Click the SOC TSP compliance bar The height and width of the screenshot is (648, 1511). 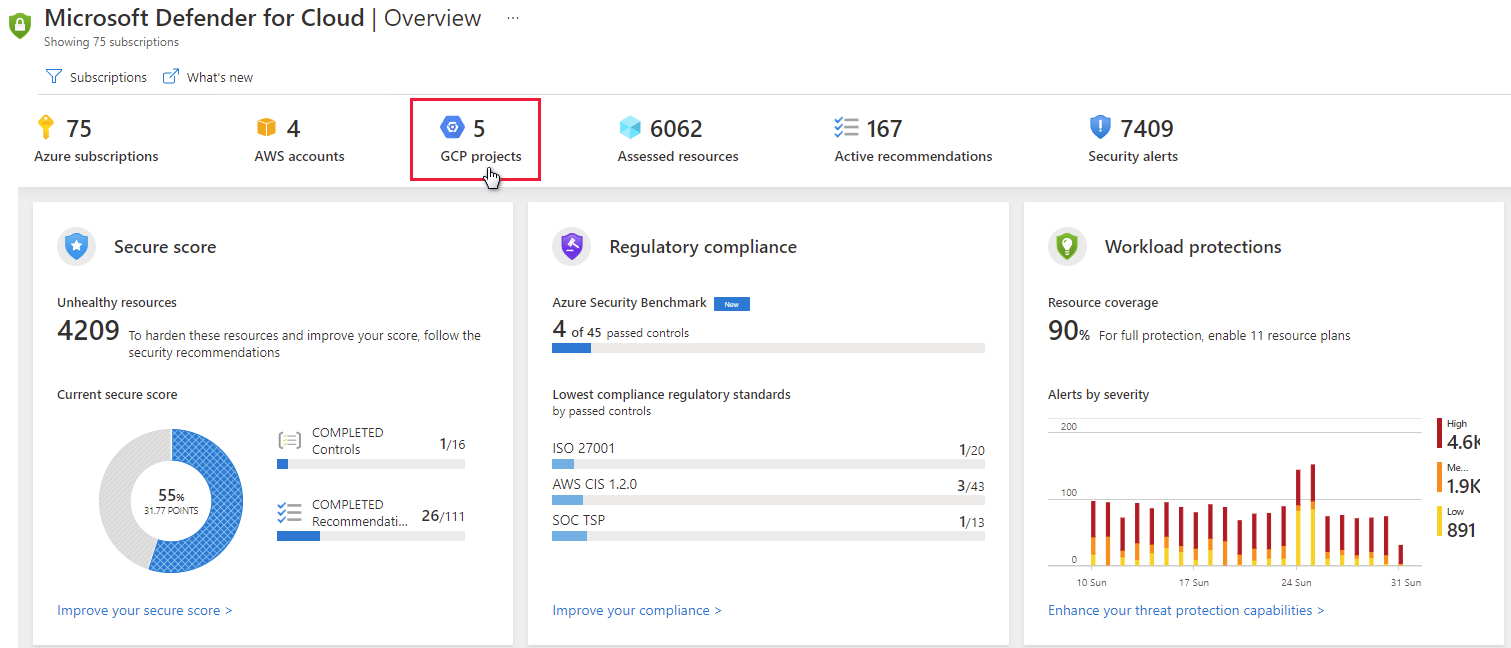point(768,536)
